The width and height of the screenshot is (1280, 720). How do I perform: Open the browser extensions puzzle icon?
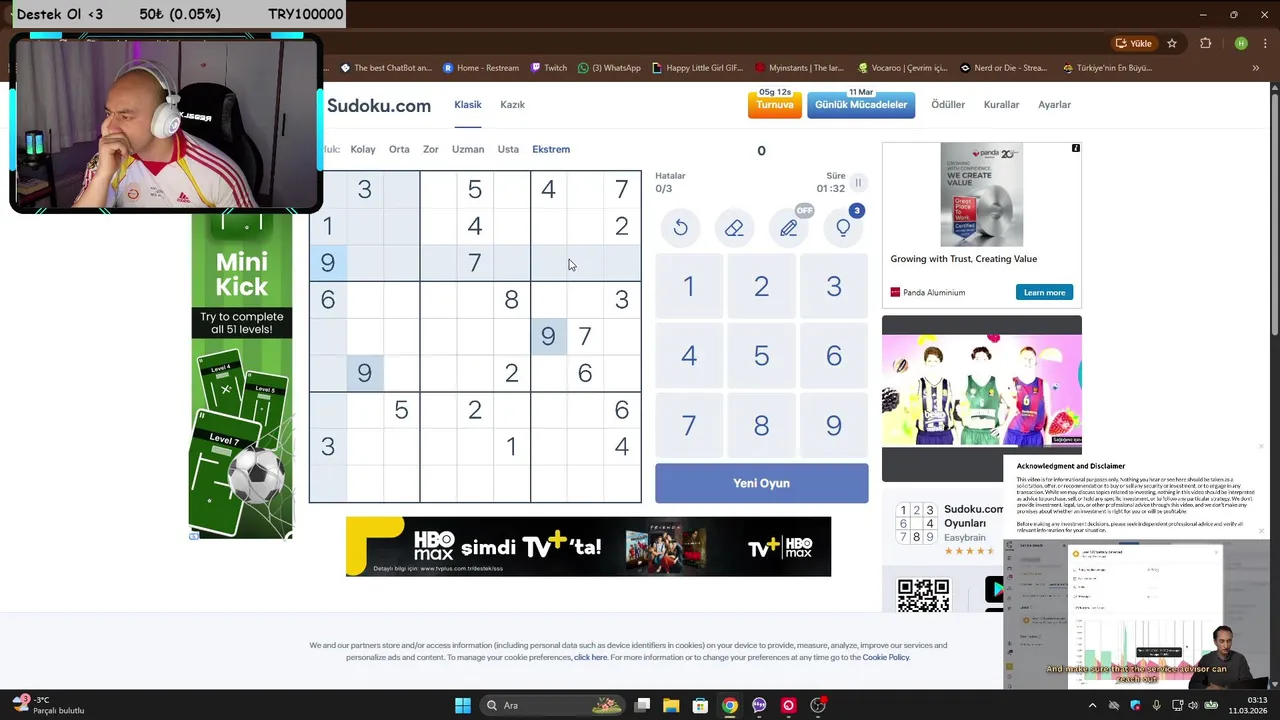[x=1205, y=43]
